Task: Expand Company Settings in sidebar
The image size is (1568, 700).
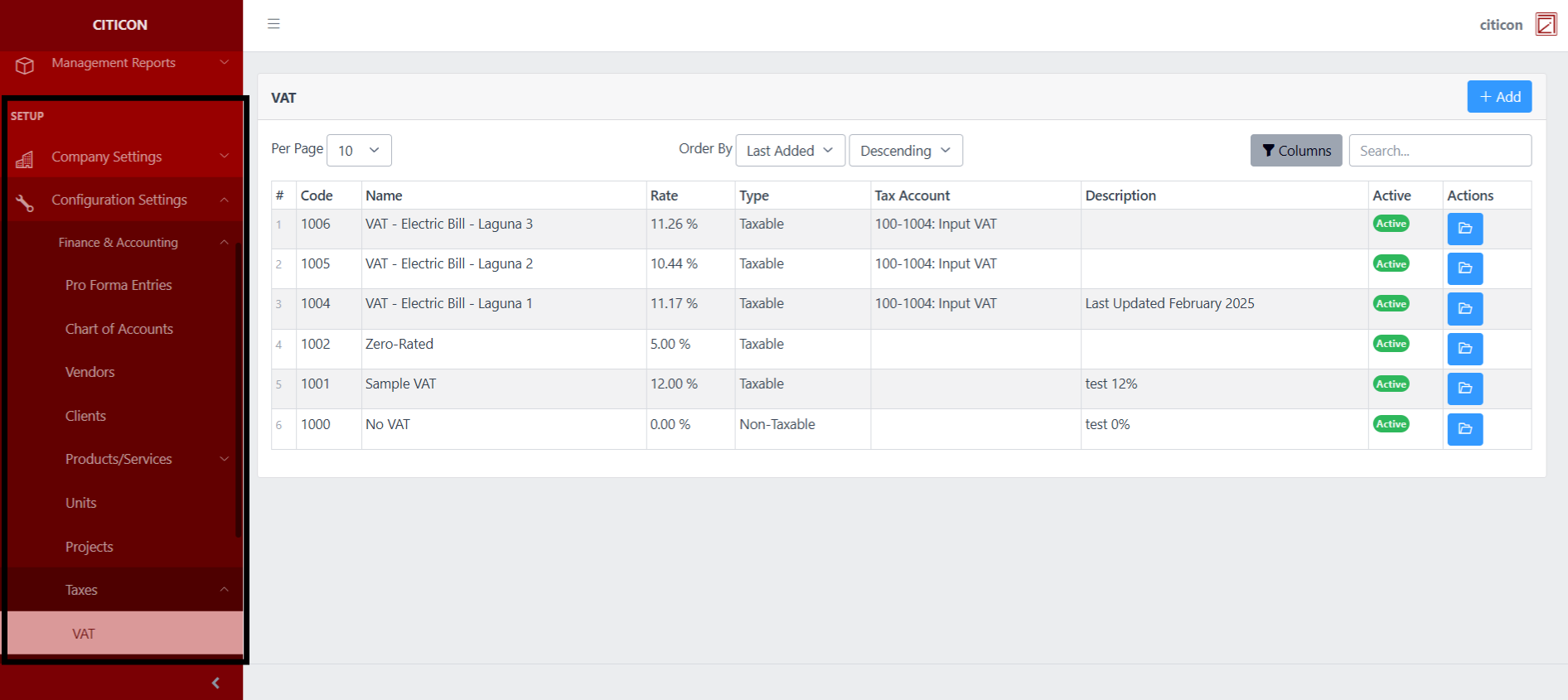Action: [124, 157]
